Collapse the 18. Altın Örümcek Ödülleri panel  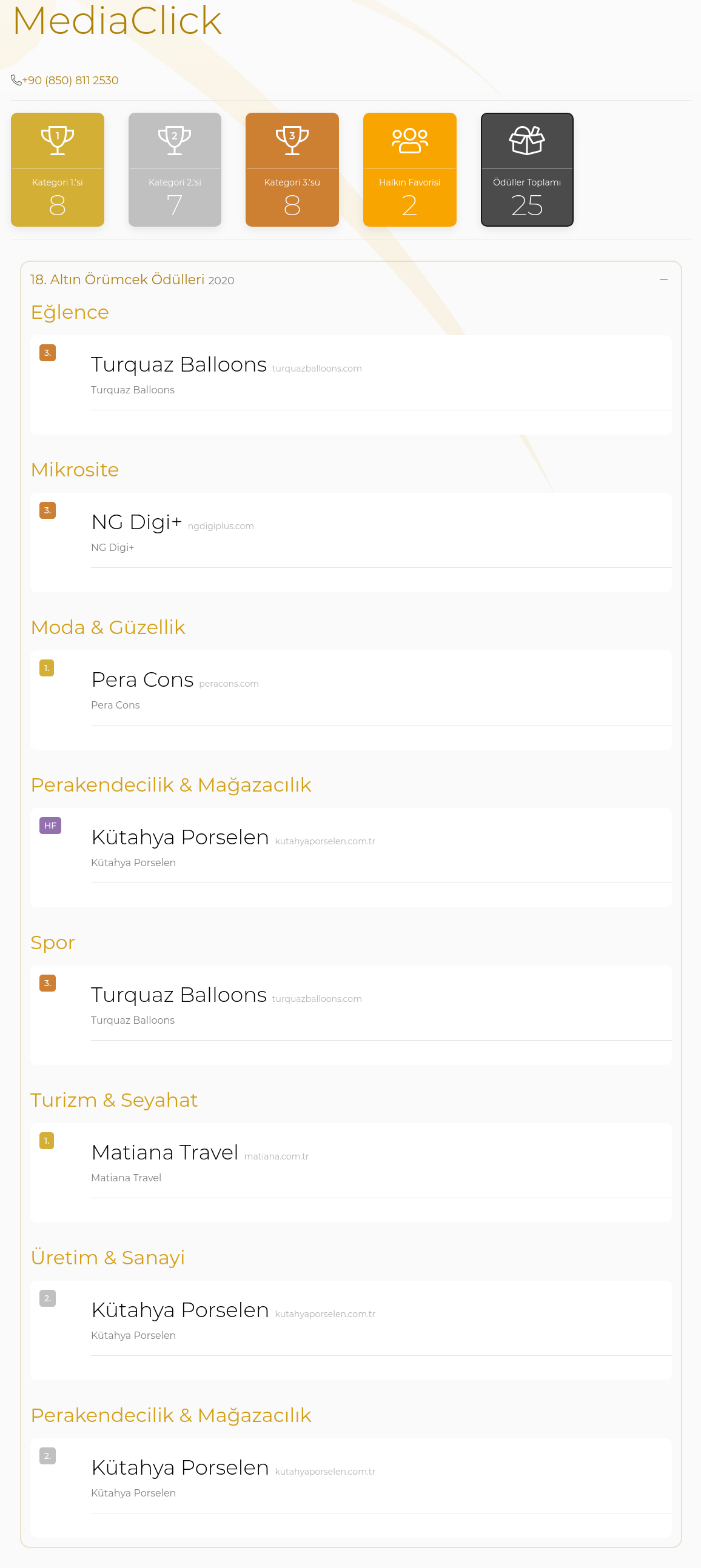(x=663, y=279)
